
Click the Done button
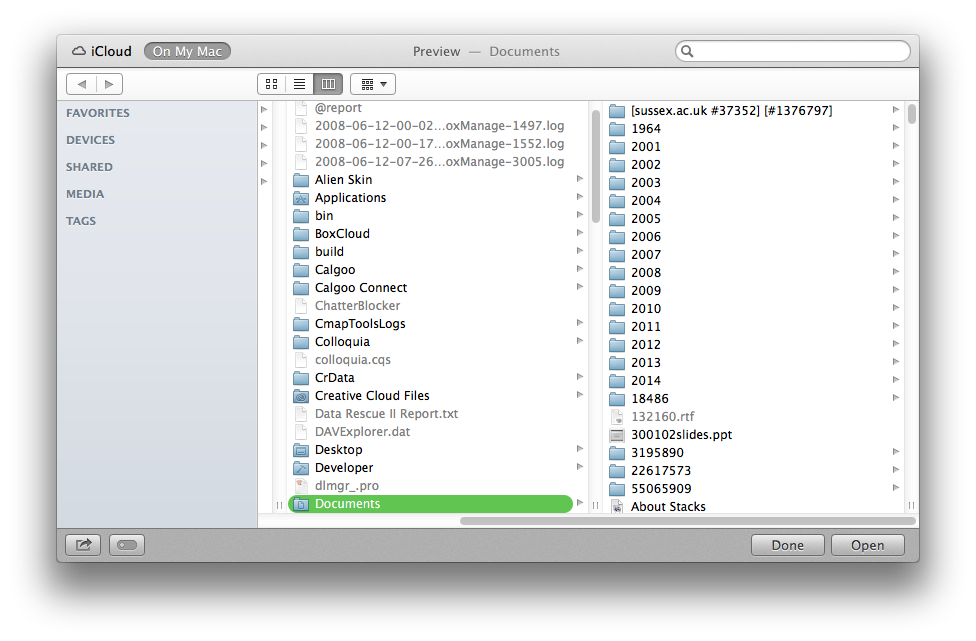click(787, 545)
